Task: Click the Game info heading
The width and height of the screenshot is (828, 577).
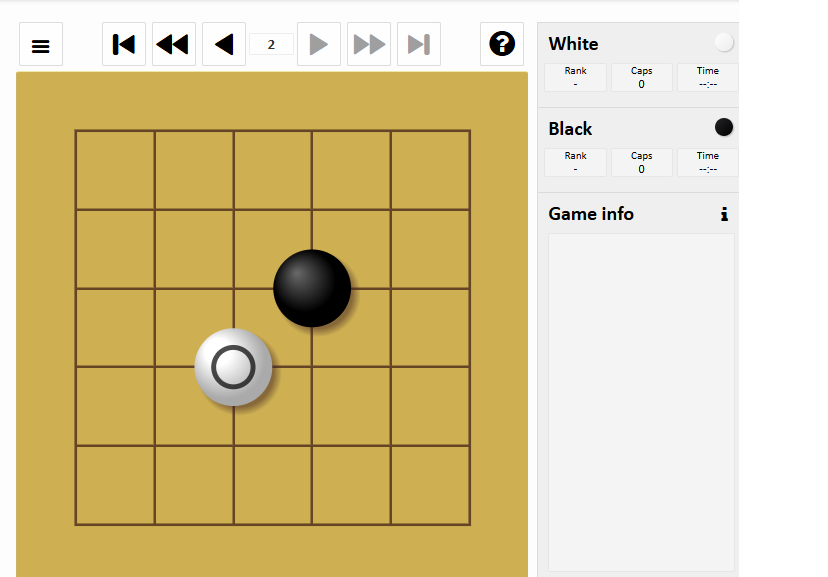Action: tap(591, 214)
